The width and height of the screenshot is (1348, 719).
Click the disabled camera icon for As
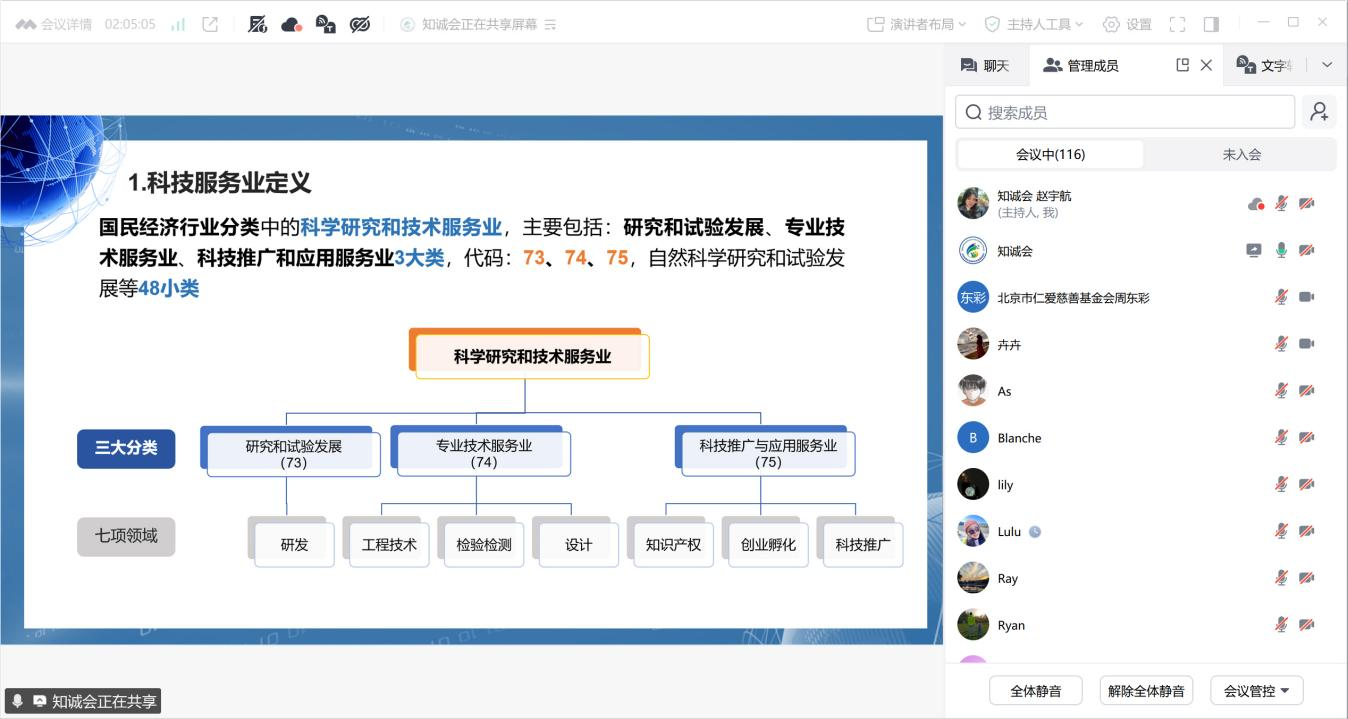tap(1306, 391)
